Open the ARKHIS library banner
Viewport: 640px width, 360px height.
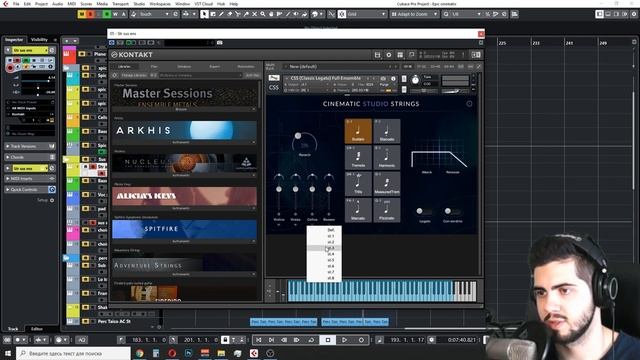(x=184, y=131)
